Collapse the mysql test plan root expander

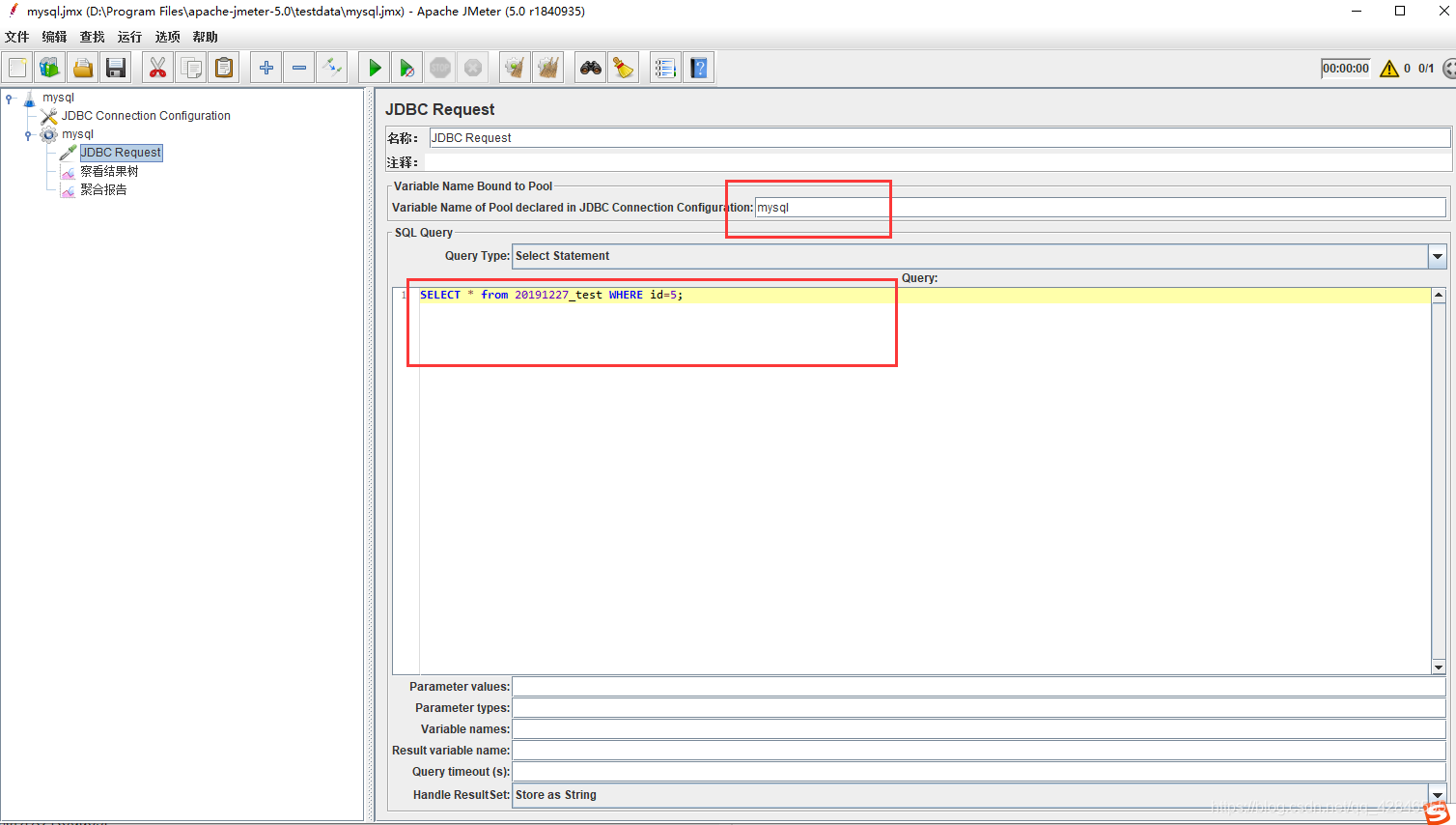pyautogui.click(x=9, y=98)
